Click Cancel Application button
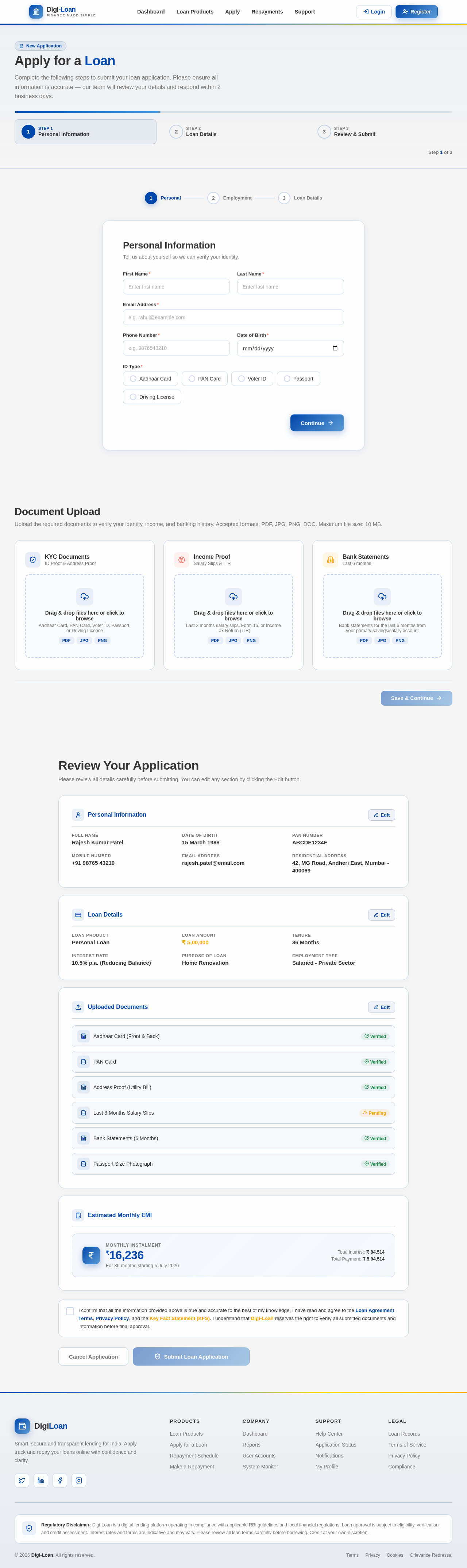Viewport: 467px width, 1568px height. point(93,1357)
